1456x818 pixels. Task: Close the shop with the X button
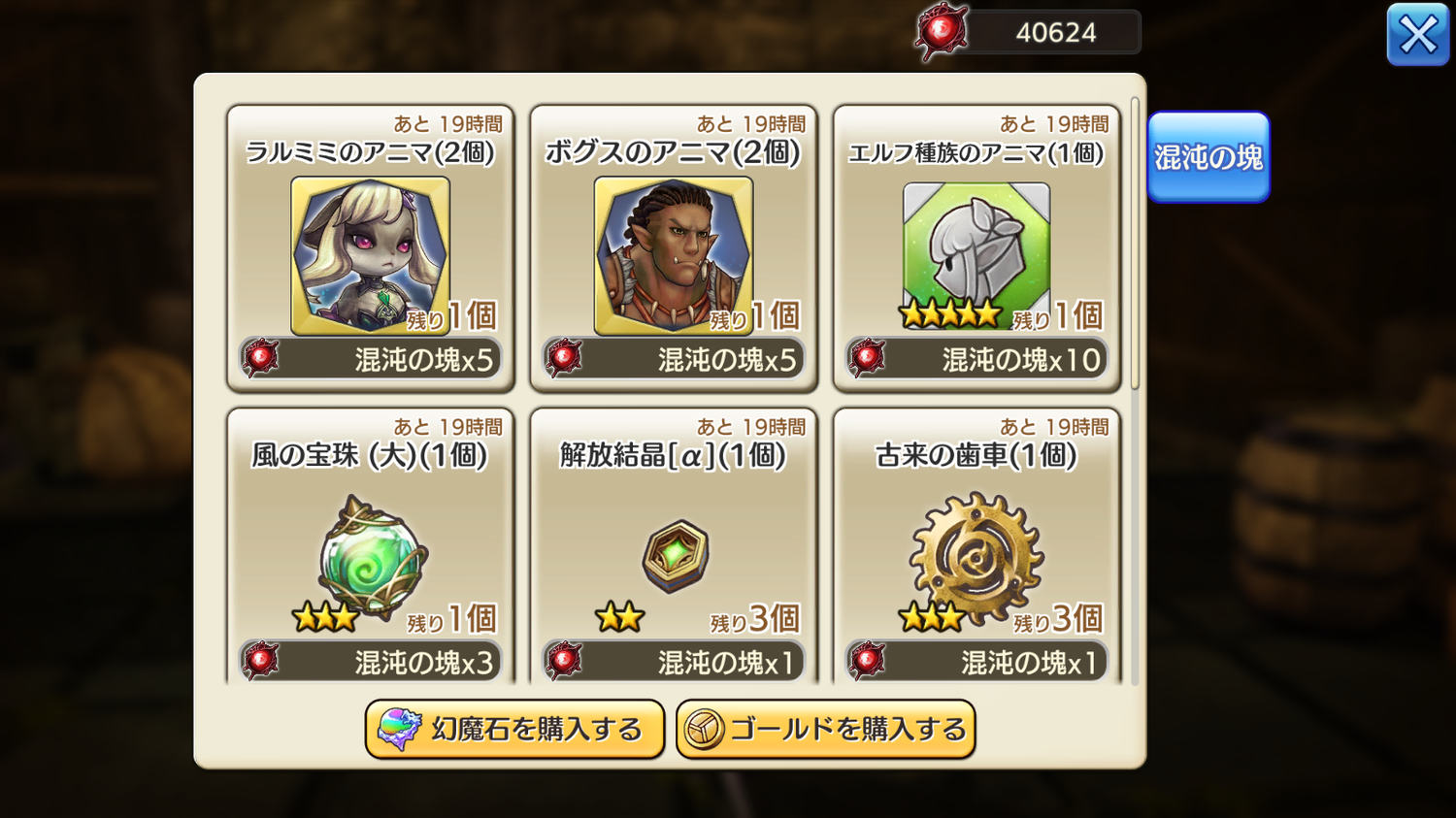click(1418, 35)
